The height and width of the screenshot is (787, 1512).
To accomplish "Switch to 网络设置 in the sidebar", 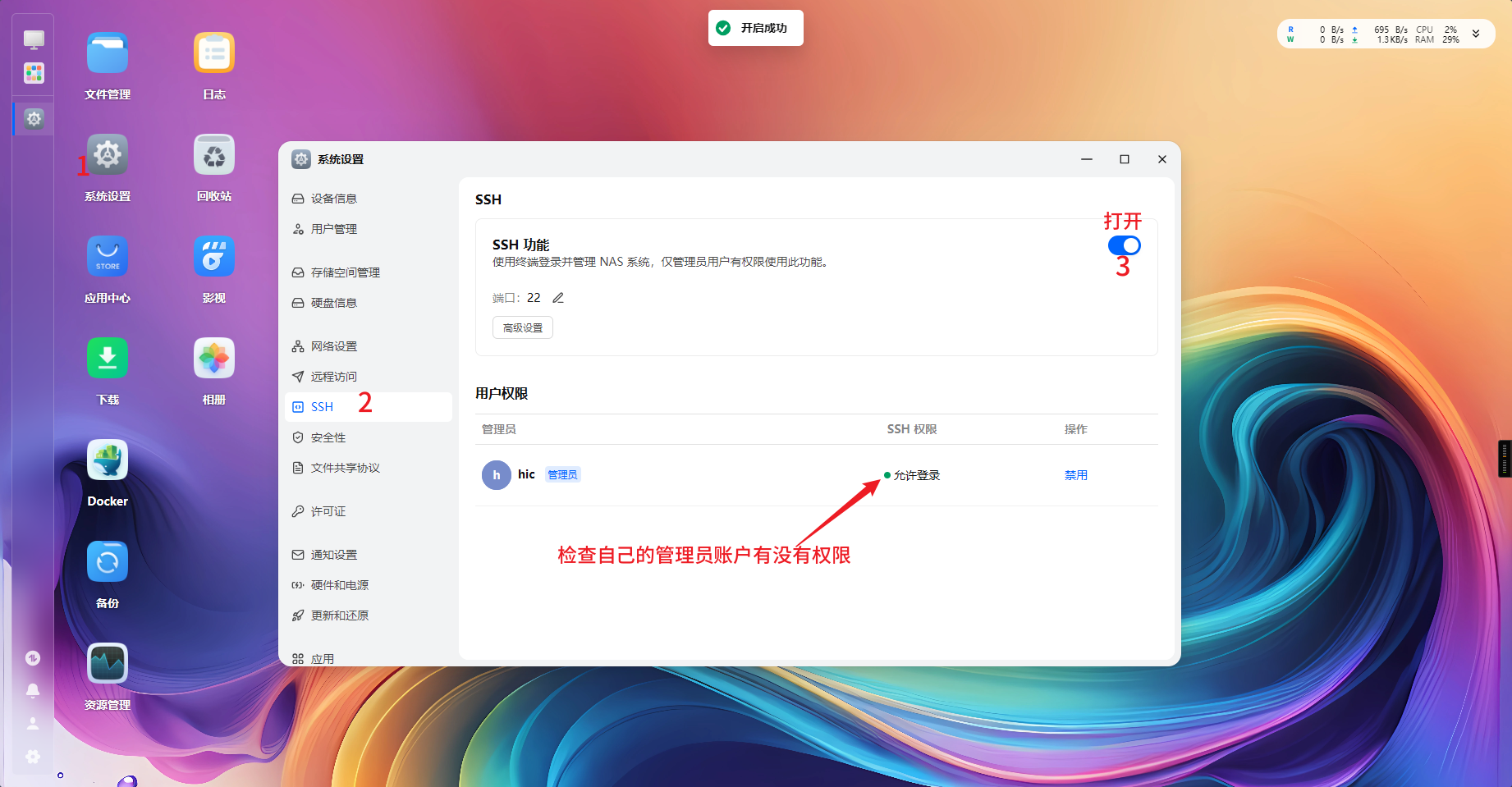I will pyautogui.click(x=369, y=346).
